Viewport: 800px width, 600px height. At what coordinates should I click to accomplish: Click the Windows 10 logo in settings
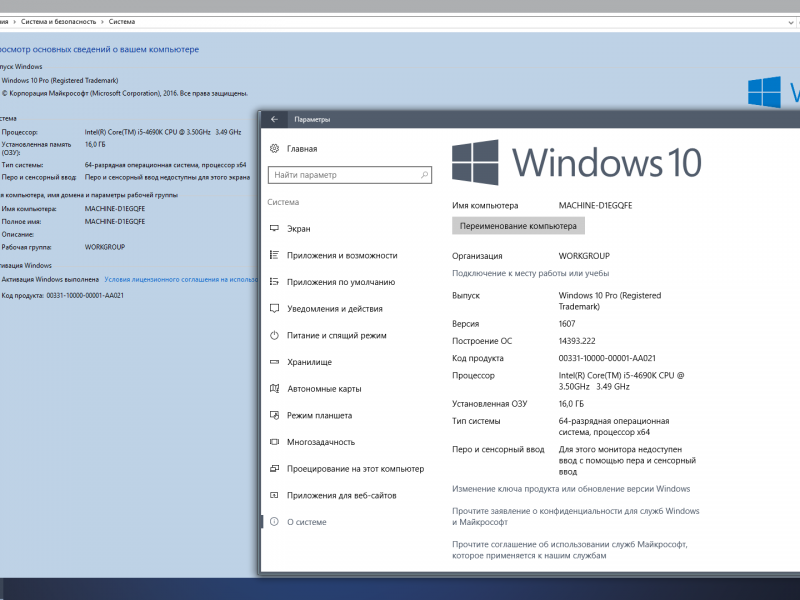coord(577,163)
